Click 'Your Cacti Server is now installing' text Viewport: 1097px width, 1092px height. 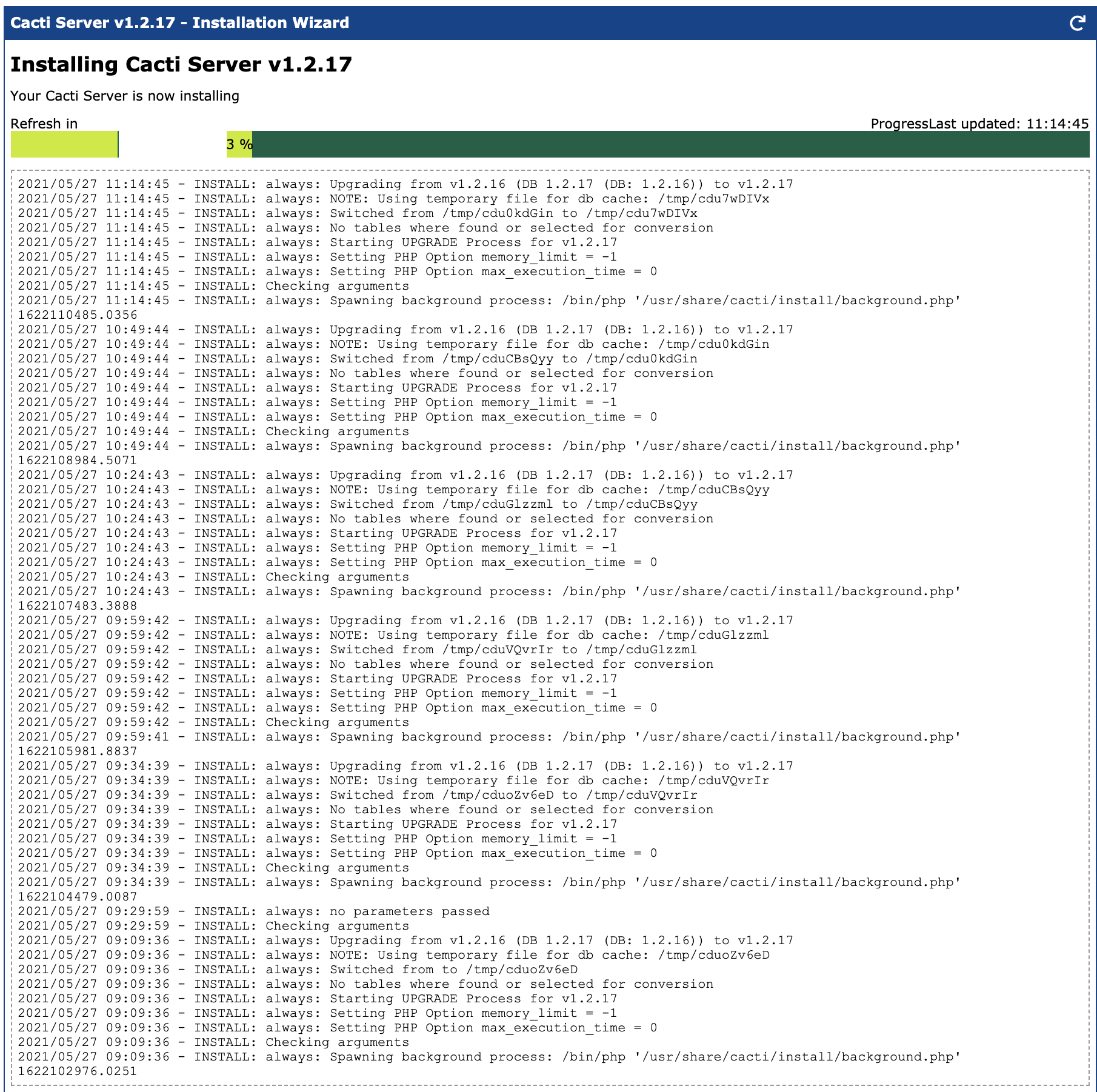click(125, 96)
